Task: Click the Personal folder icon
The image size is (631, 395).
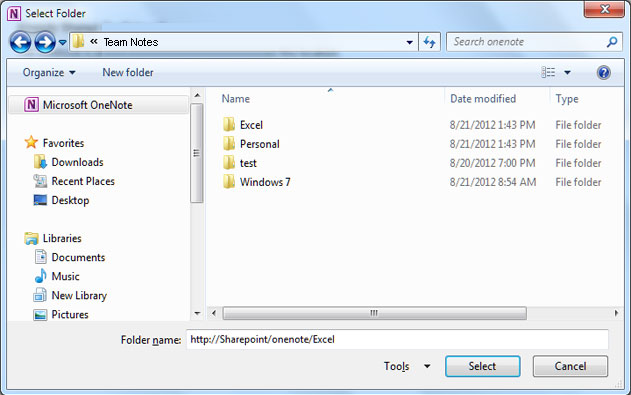Action: click(x=229, y=143)
